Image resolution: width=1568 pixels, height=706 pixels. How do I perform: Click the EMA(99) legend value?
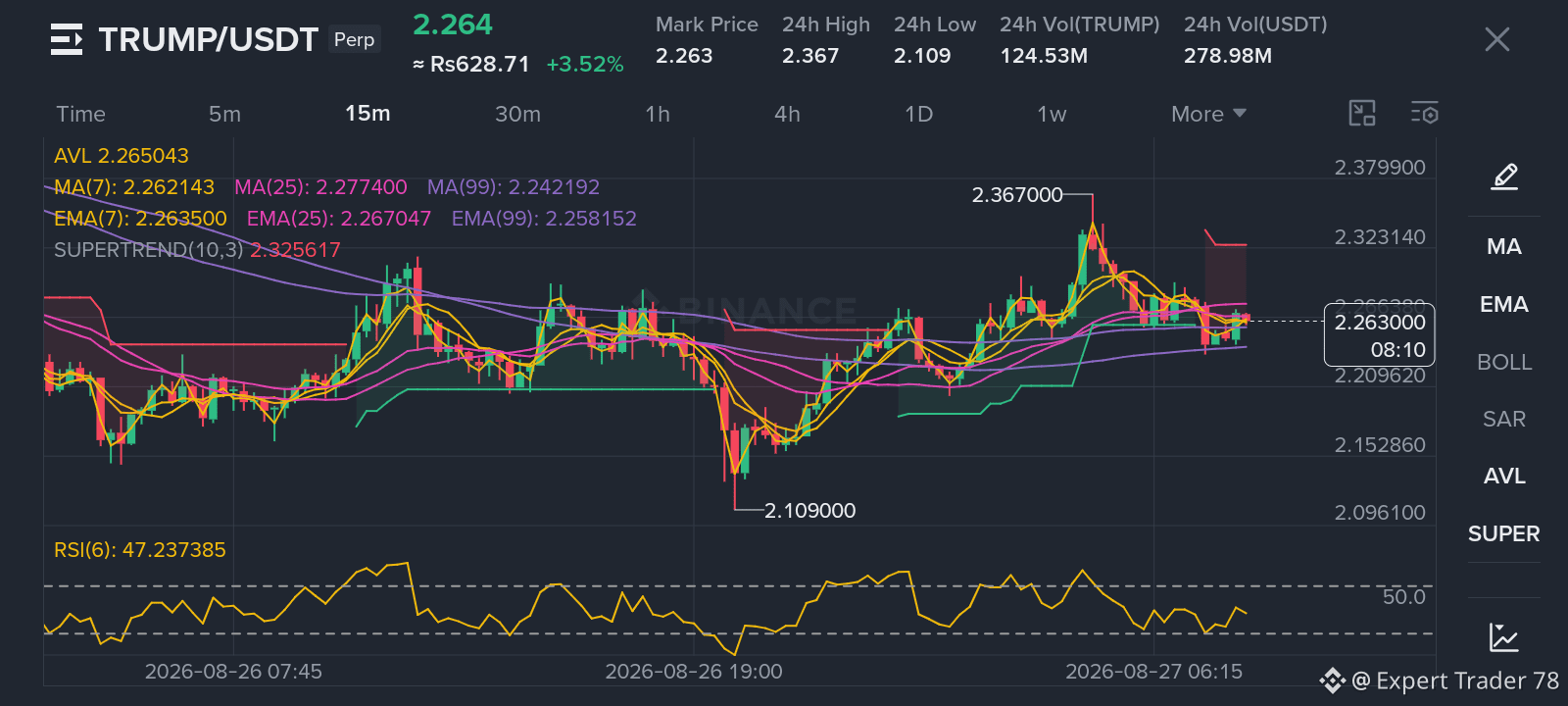point(544,219)
